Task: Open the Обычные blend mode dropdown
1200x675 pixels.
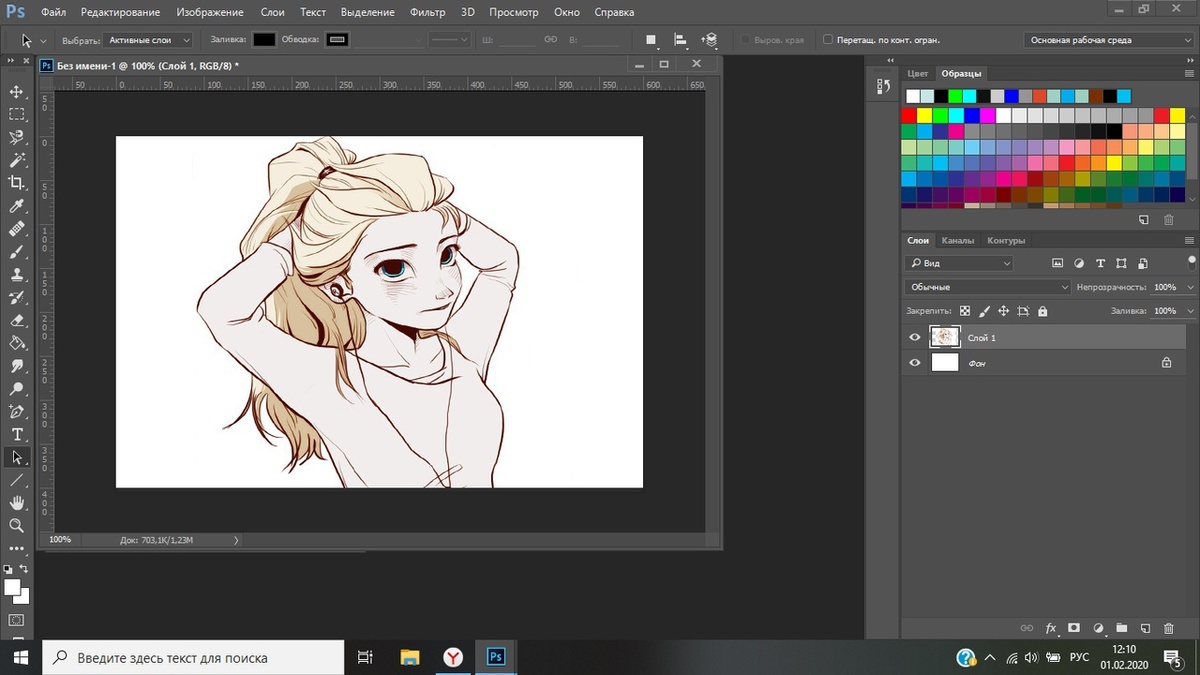Action: [987, 287]
